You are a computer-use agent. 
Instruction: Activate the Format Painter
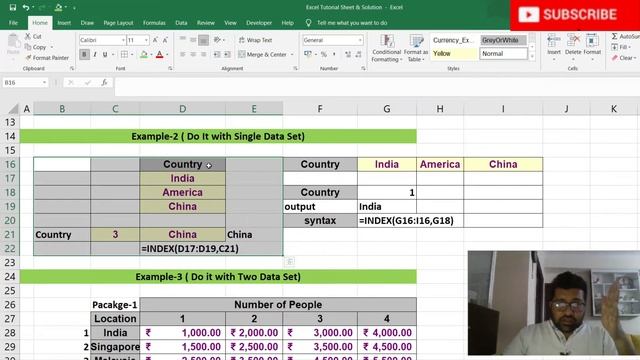click(47, 58)
